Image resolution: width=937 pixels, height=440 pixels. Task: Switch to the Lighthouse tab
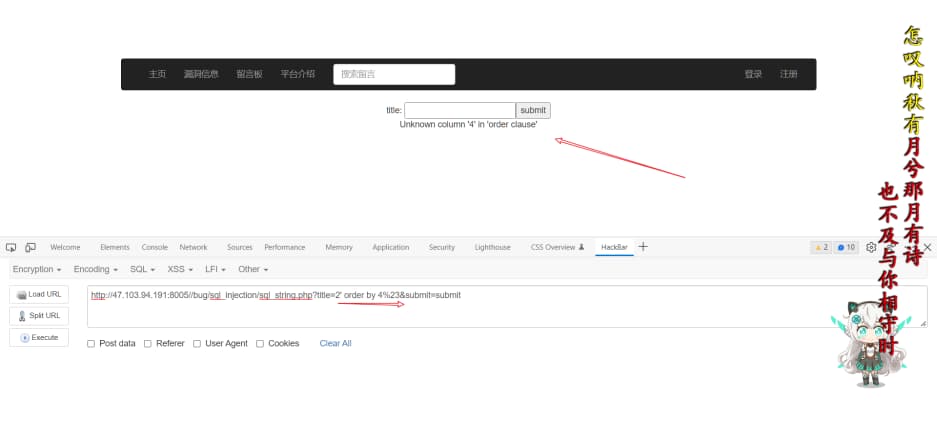point(492,248)
